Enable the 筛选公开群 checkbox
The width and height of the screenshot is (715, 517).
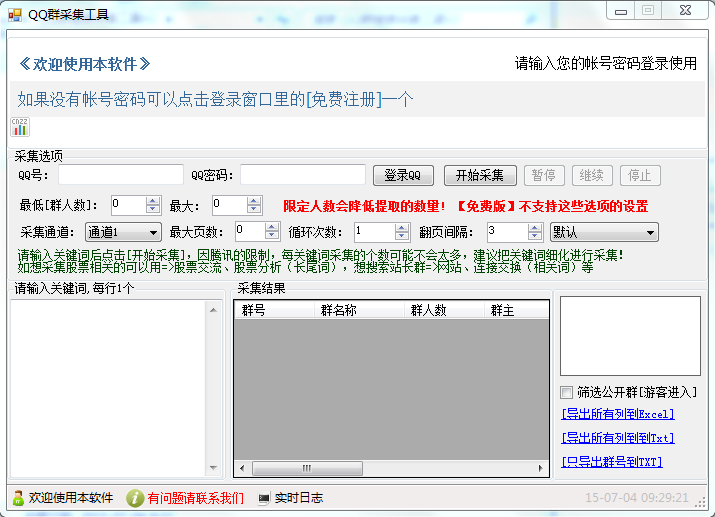tap(567, 392)
